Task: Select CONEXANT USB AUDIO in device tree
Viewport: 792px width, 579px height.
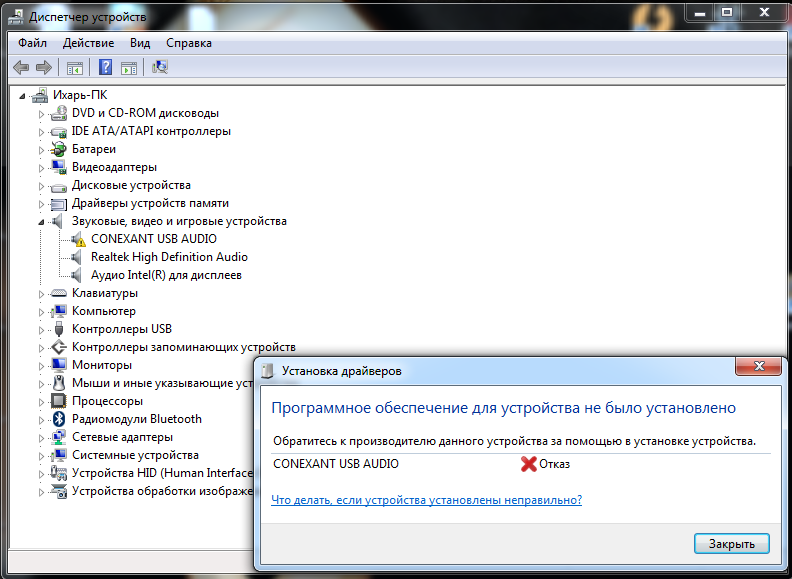Action: tap(154, 239)
